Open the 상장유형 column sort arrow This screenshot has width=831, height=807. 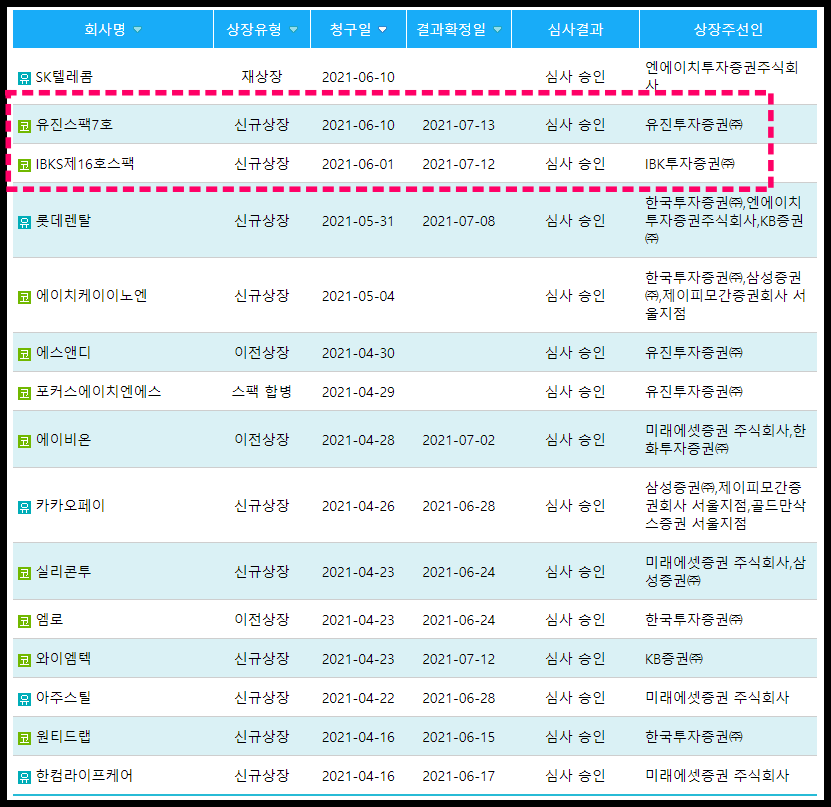[294, 30]
